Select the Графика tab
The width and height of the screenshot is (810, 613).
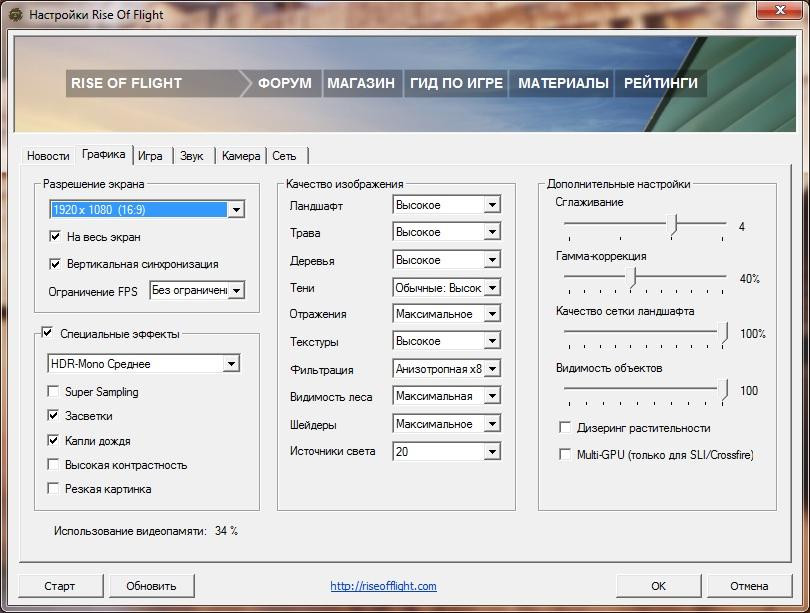[x=104, y=154]
